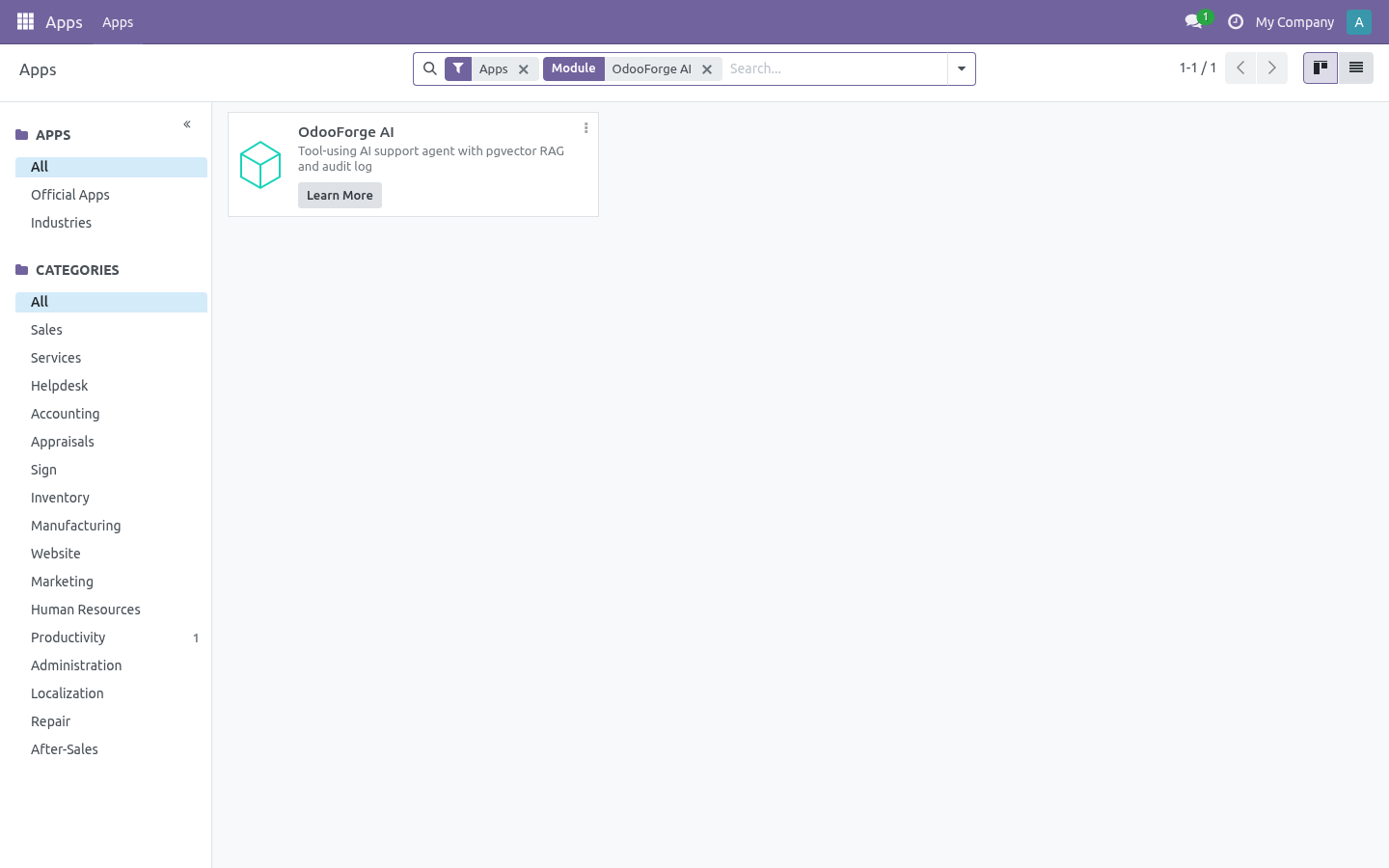Select the Repair category

tap(111, 721)
